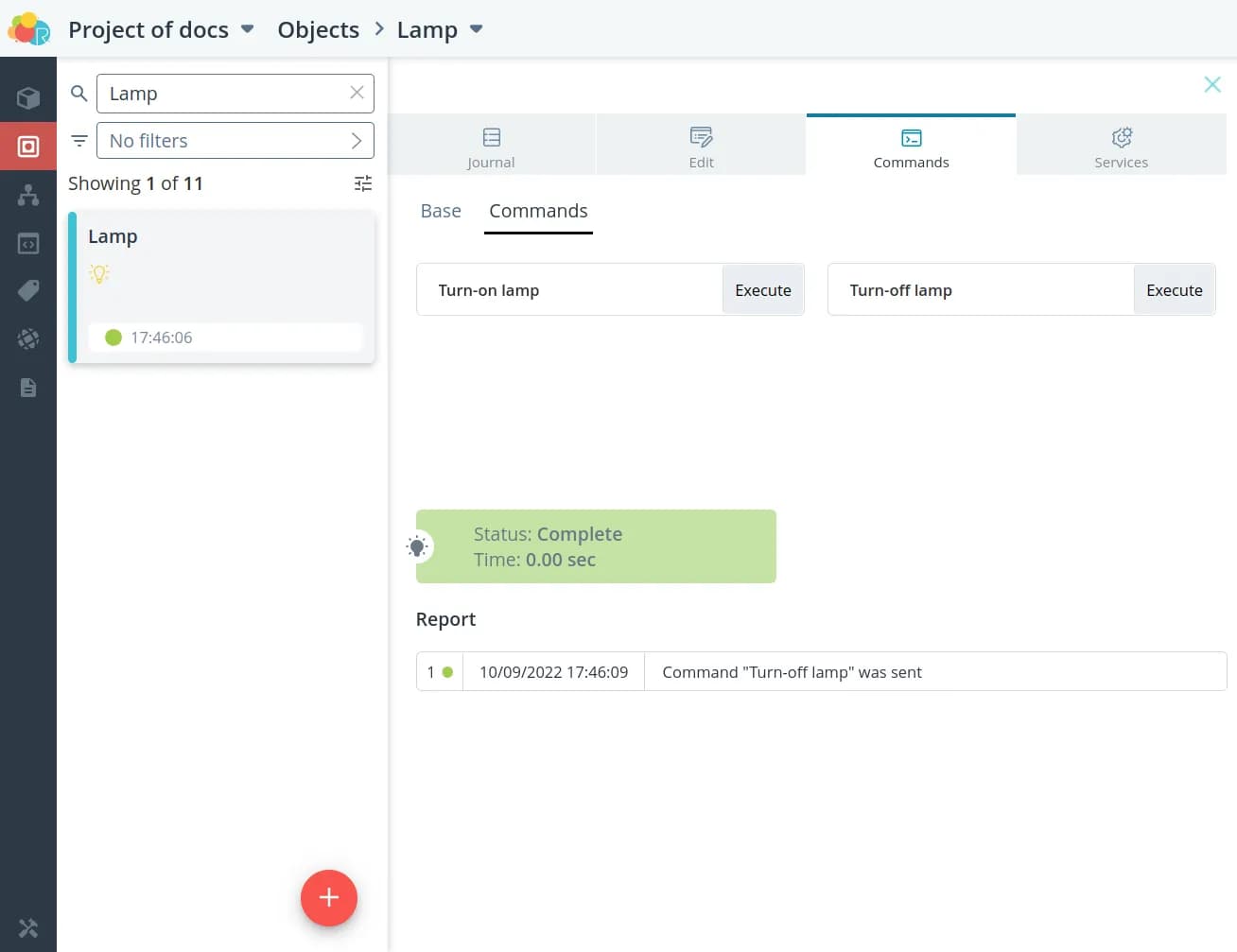This screenshot has width=1237, height=952.
Task: Execute the Turn-off lamp command
Action: tap(1174, 290)
